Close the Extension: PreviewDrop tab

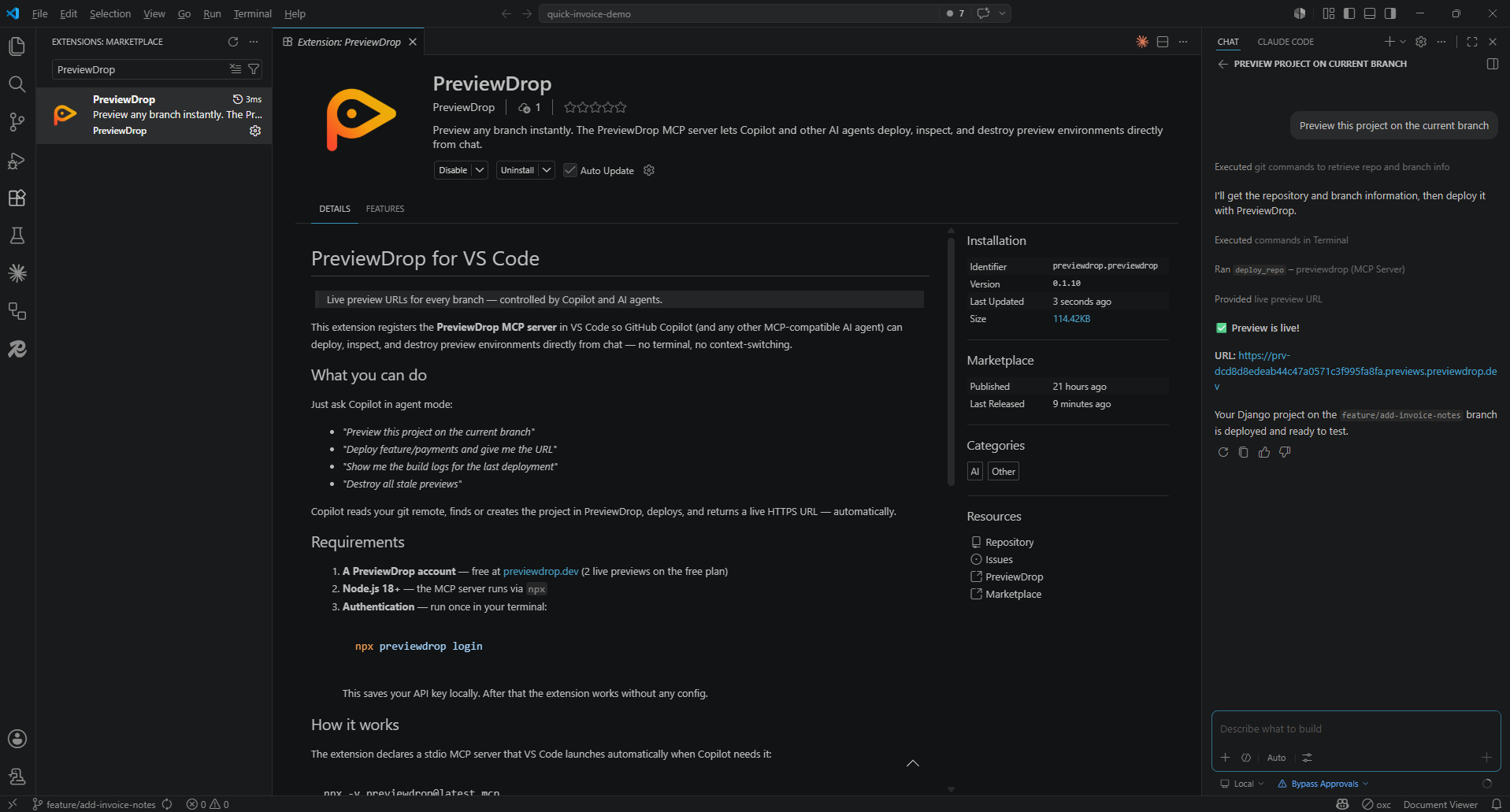tap(413, 42)
